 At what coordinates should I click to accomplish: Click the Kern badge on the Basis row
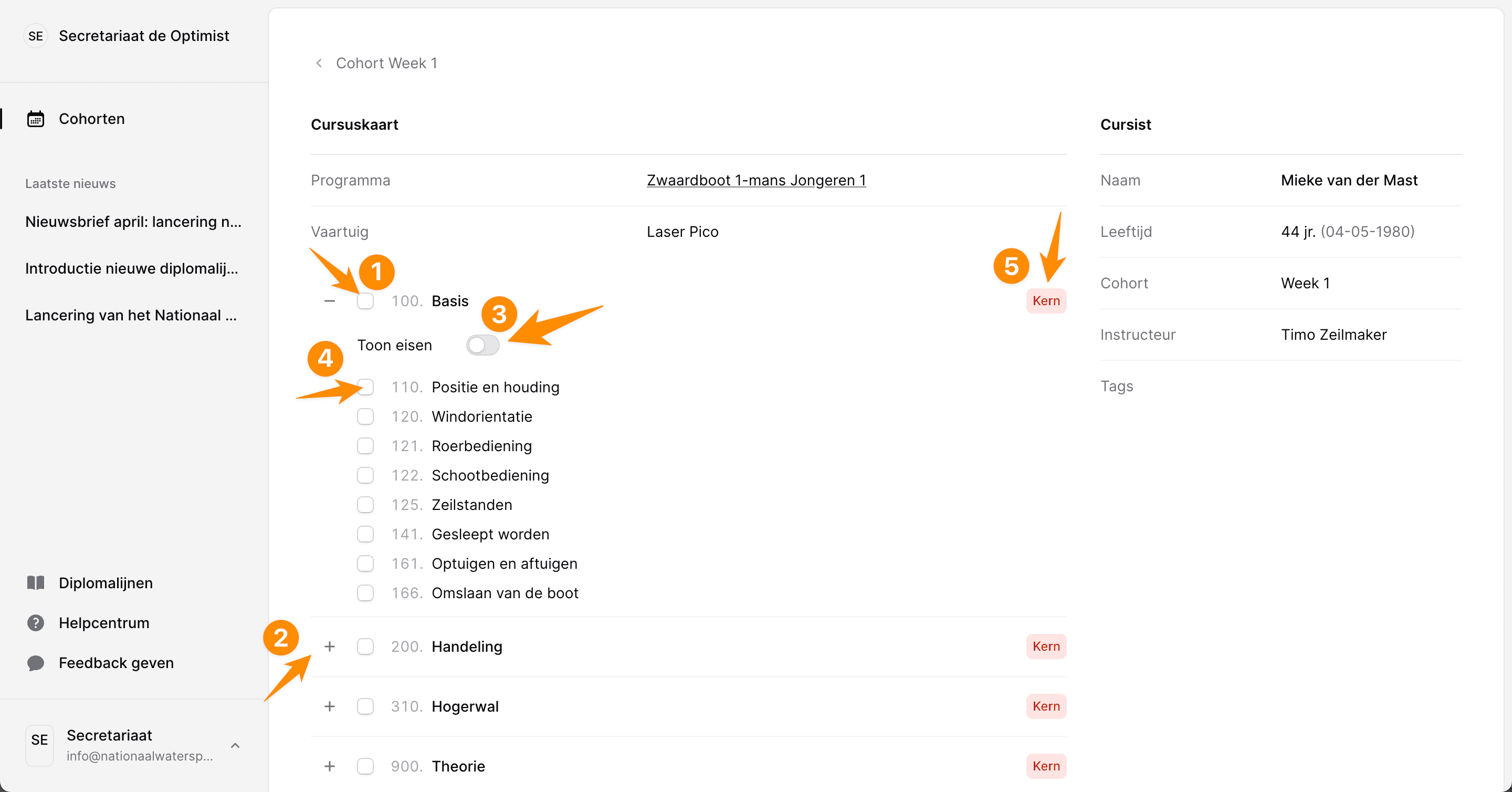[1046, 300]
